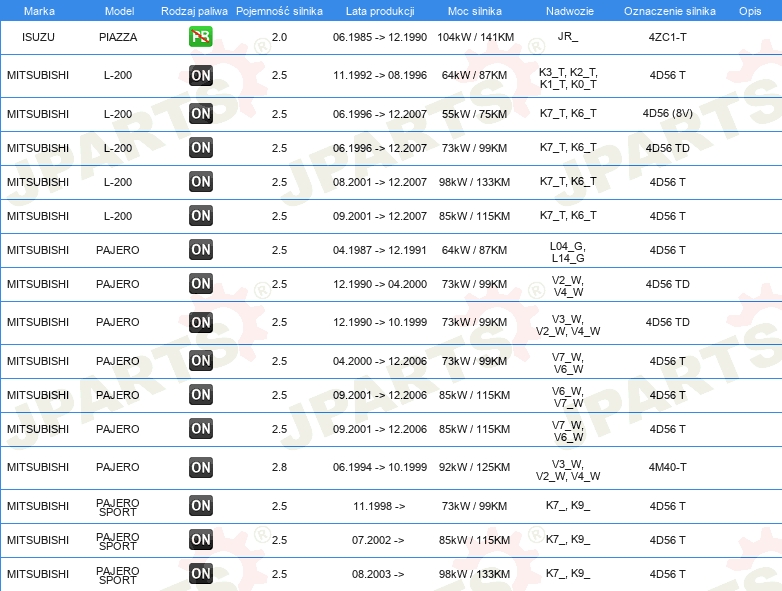Click the ON icon for Pajero 04.2000 row

point(201,361)
